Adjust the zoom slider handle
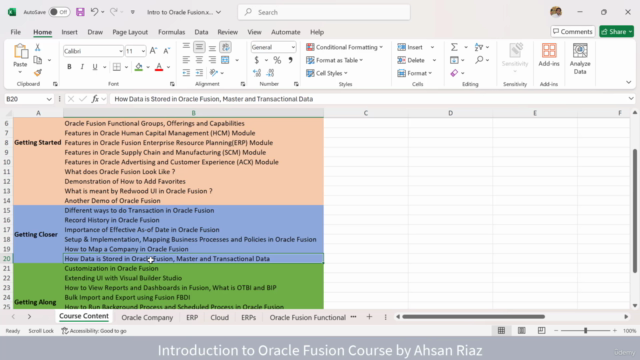 click(585, 331)
